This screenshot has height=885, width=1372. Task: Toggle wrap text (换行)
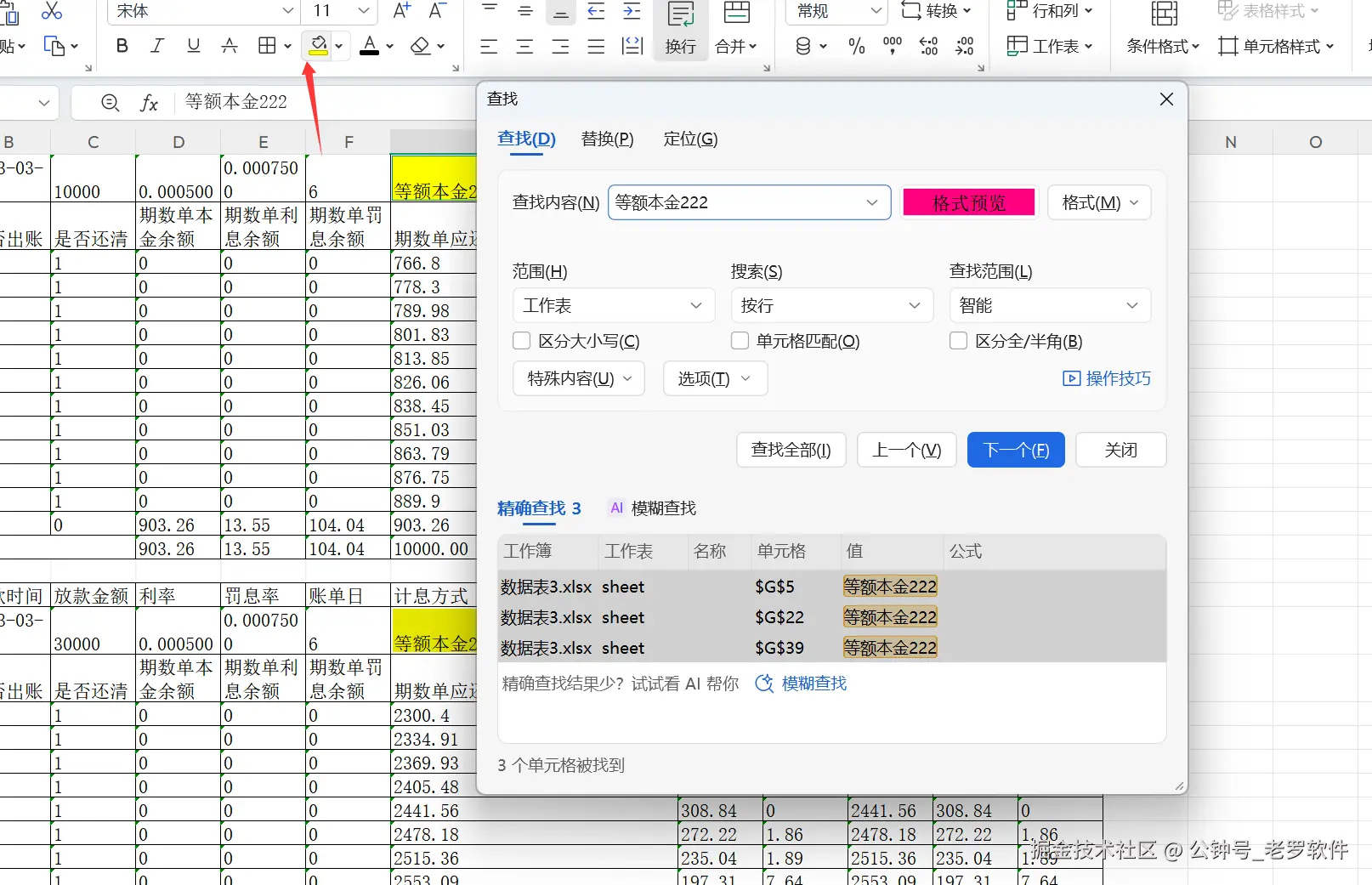pyautogui.click(x=681, y=30)
